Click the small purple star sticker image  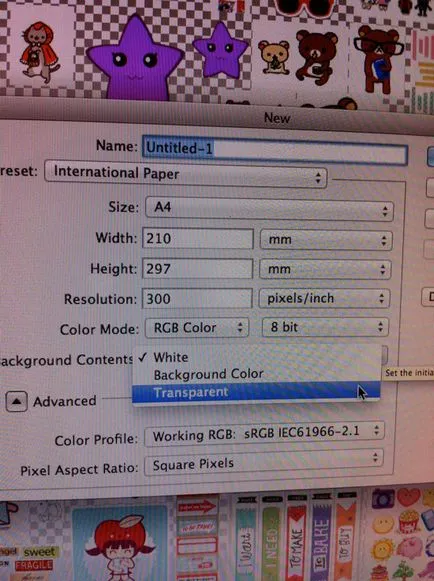pos(220,51)
